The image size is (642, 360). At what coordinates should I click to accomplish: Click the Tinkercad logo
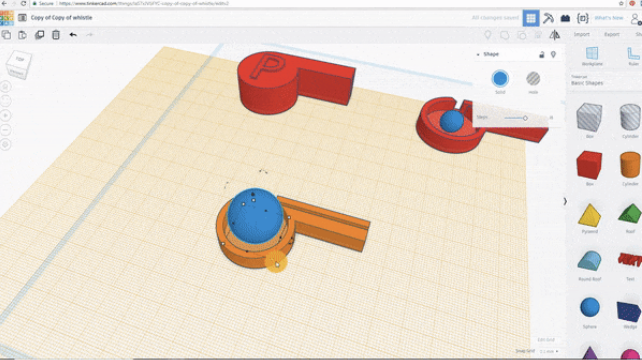[7, 18]
